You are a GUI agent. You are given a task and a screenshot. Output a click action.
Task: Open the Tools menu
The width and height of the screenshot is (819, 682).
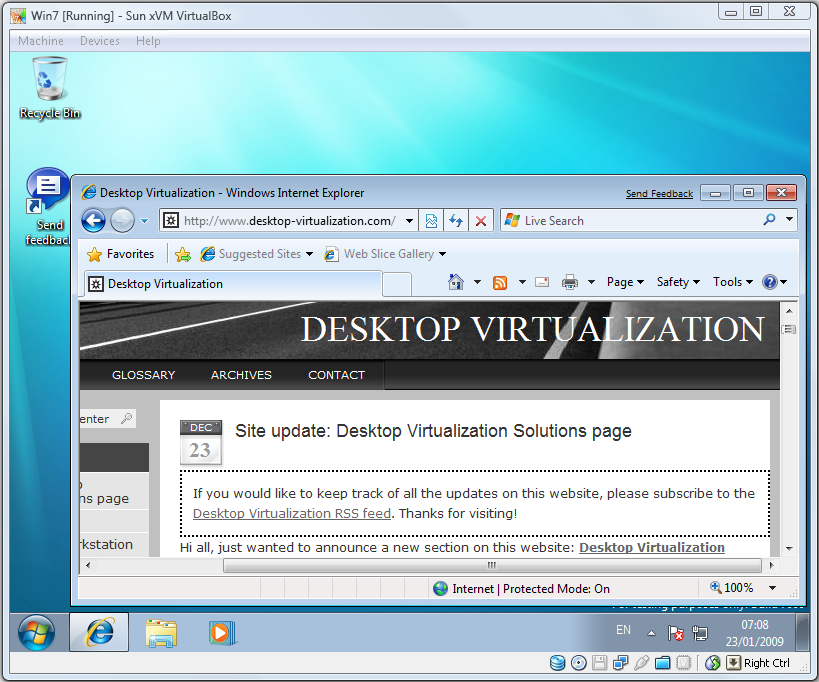click(733, 282)
